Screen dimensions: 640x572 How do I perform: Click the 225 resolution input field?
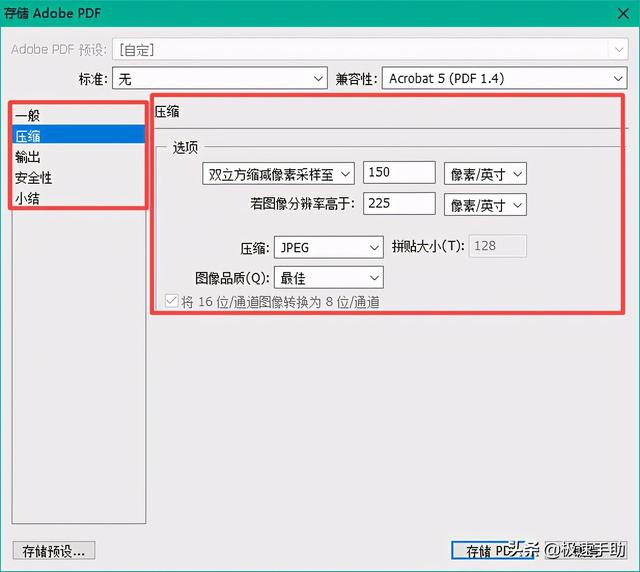399,203
